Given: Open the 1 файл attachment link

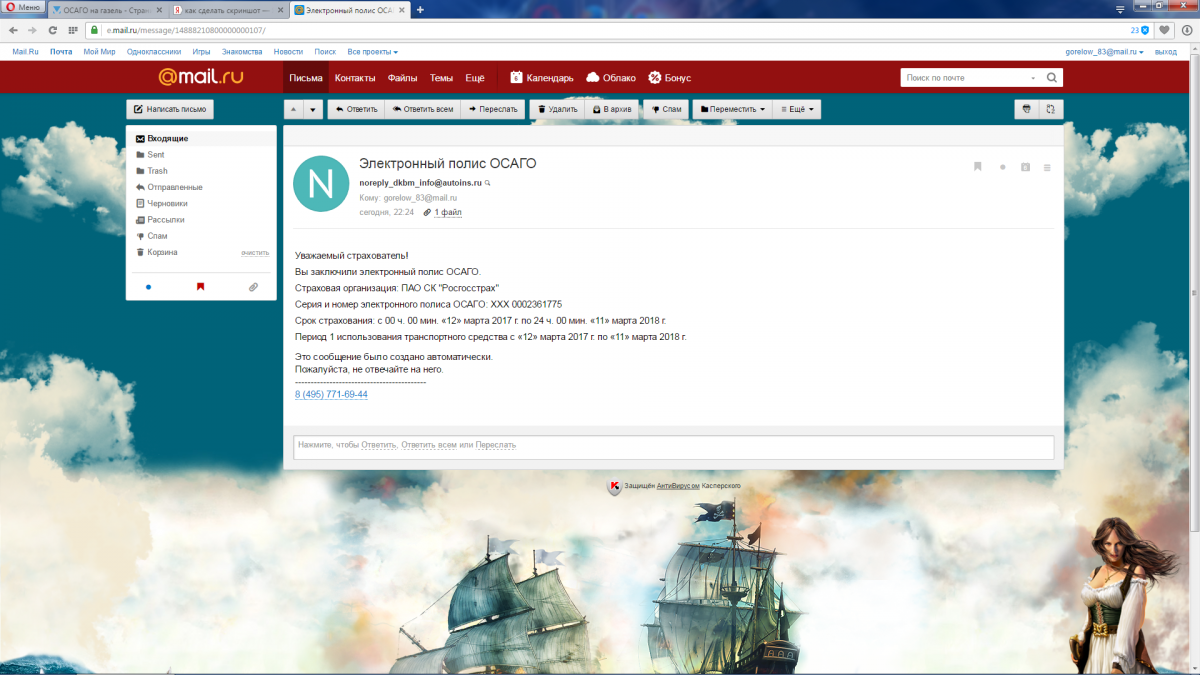Looking at the screenshot, I should (443, 212).
